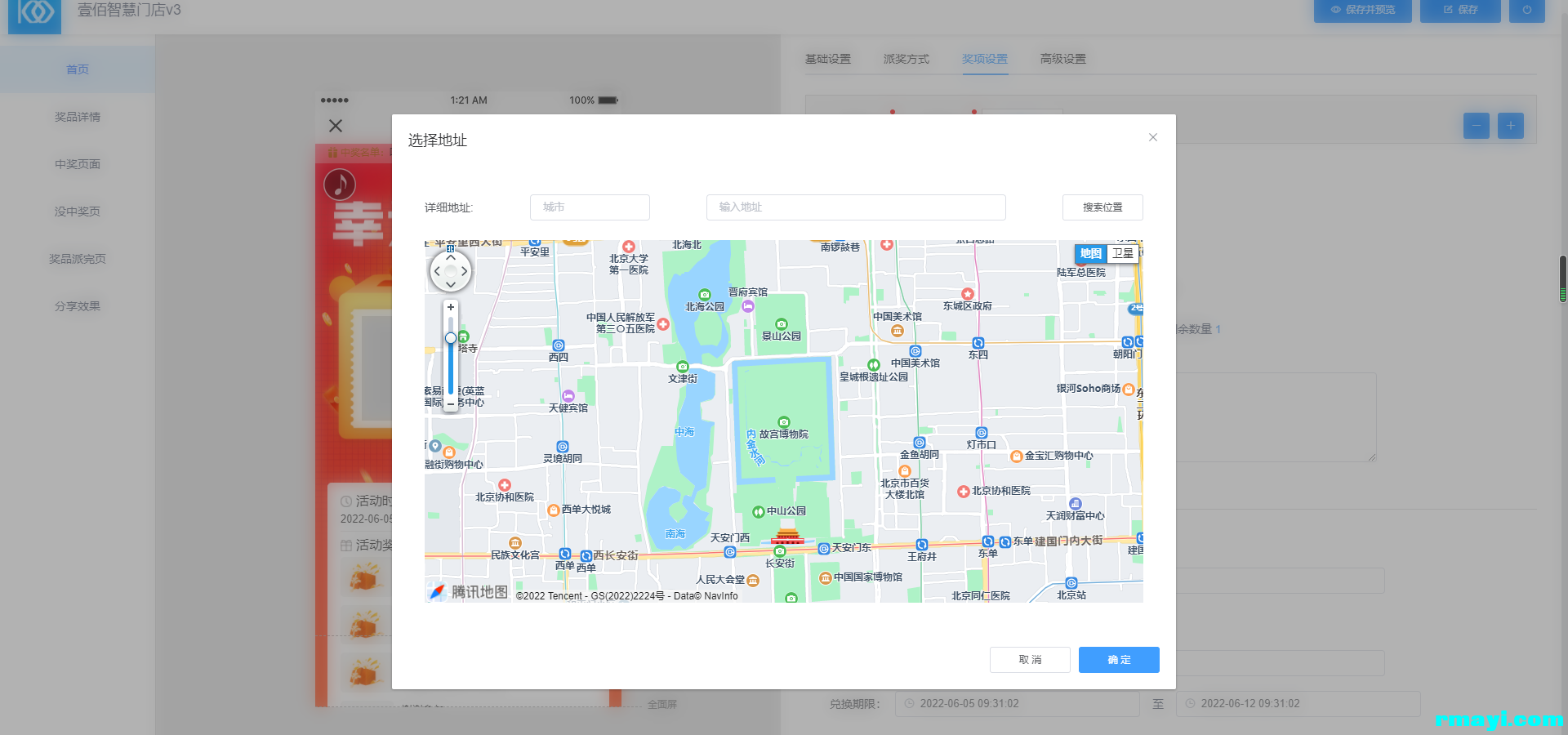1568x735 pixels.
Task: Click the X icon in phone preview
Action: [x=336, y=126]
